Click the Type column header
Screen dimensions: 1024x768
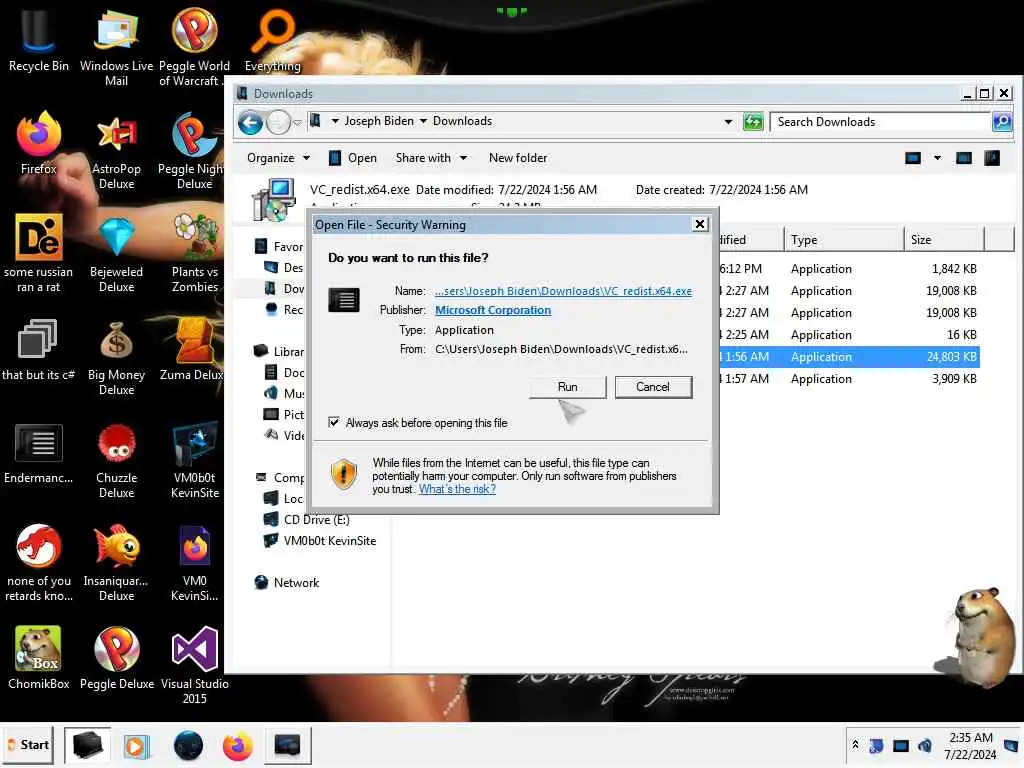[x=843, y=240]
